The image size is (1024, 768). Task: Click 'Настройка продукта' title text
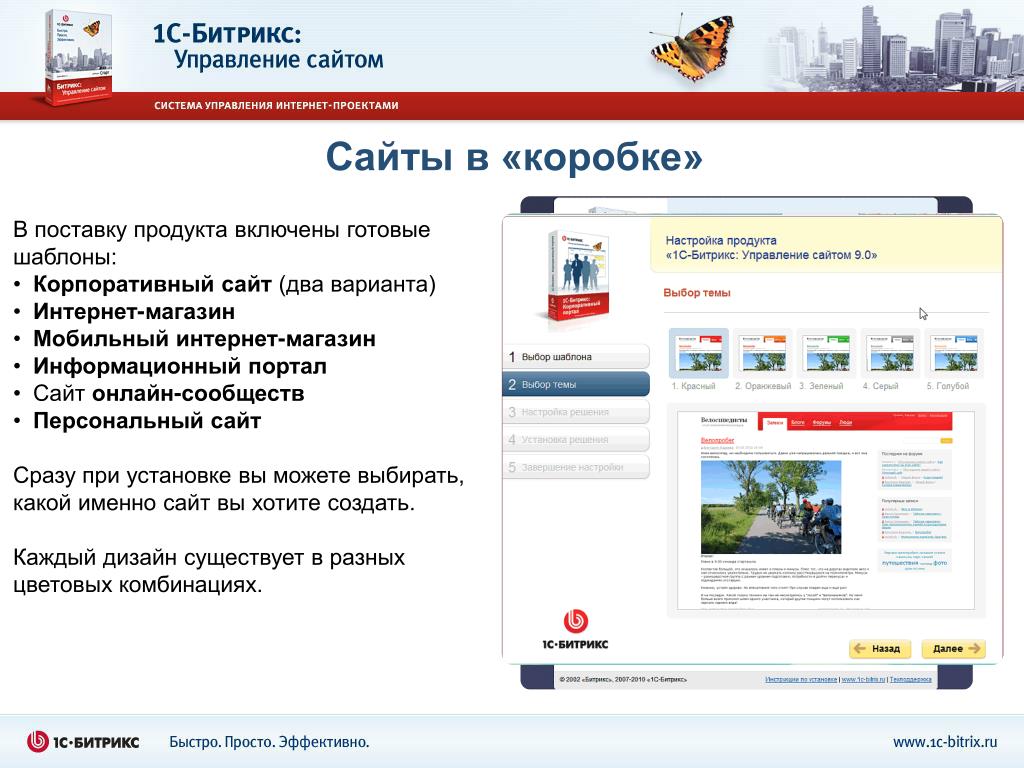click(x=721, y=240)
